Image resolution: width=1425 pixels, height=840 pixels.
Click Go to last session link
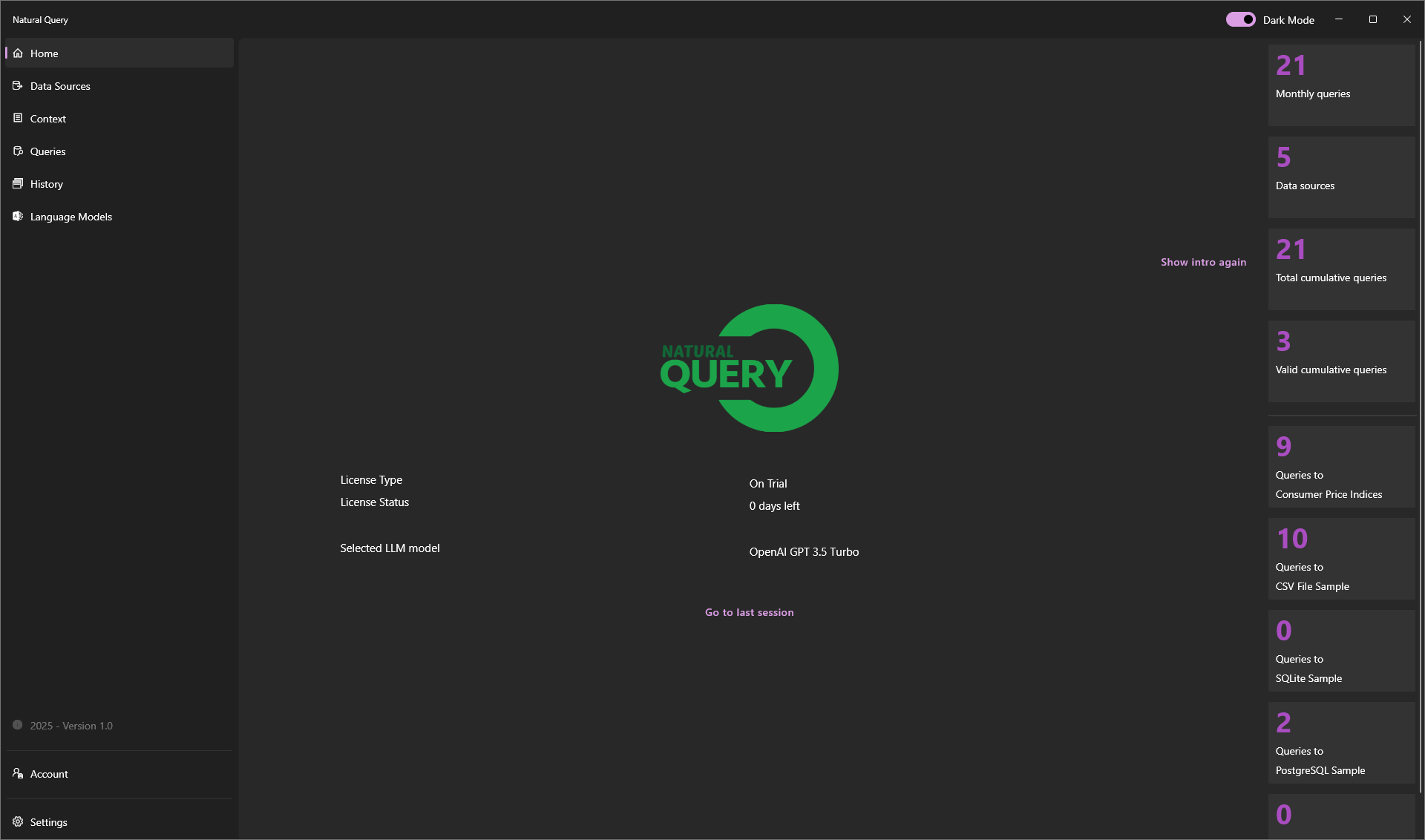749,612
